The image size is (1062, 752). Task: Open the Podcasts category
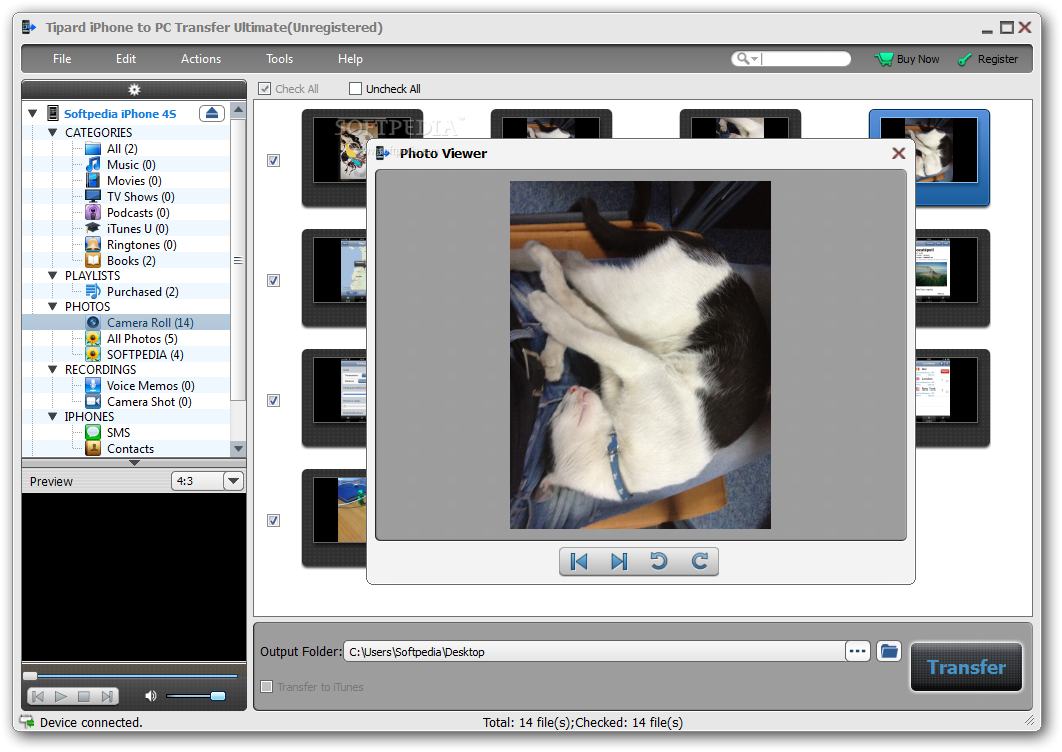pos(137,213)
